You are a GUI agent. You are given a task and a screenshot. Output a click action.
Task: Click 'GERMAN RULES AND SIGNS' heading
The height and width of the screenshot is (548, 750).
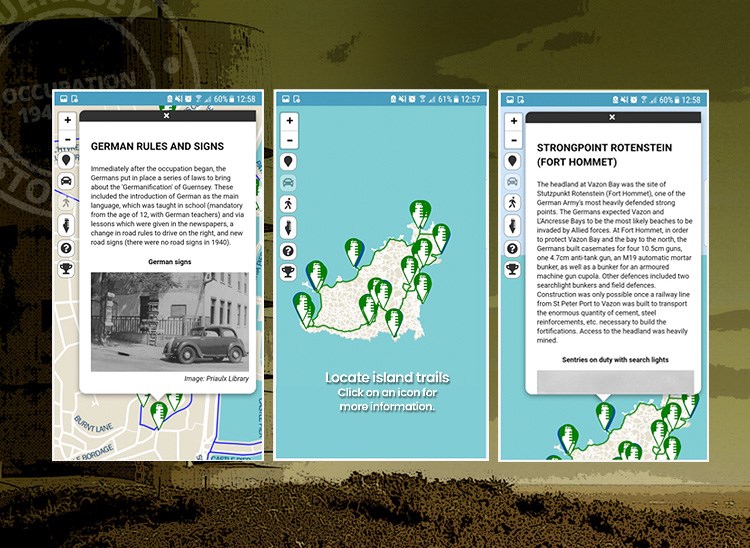point(157,146)
